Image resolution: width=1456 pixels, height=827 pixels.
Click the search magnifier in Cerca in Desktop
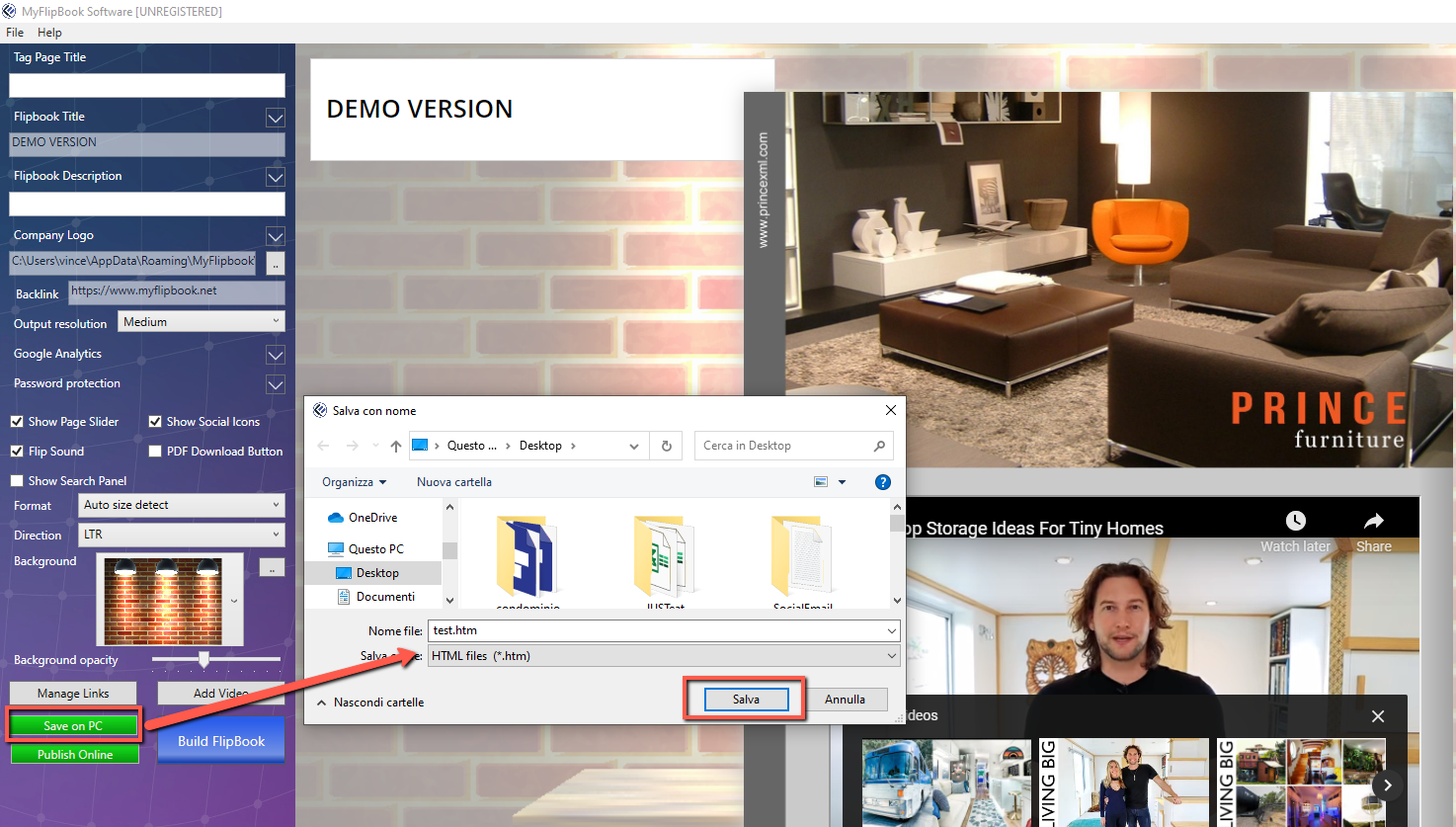[878, 446]
